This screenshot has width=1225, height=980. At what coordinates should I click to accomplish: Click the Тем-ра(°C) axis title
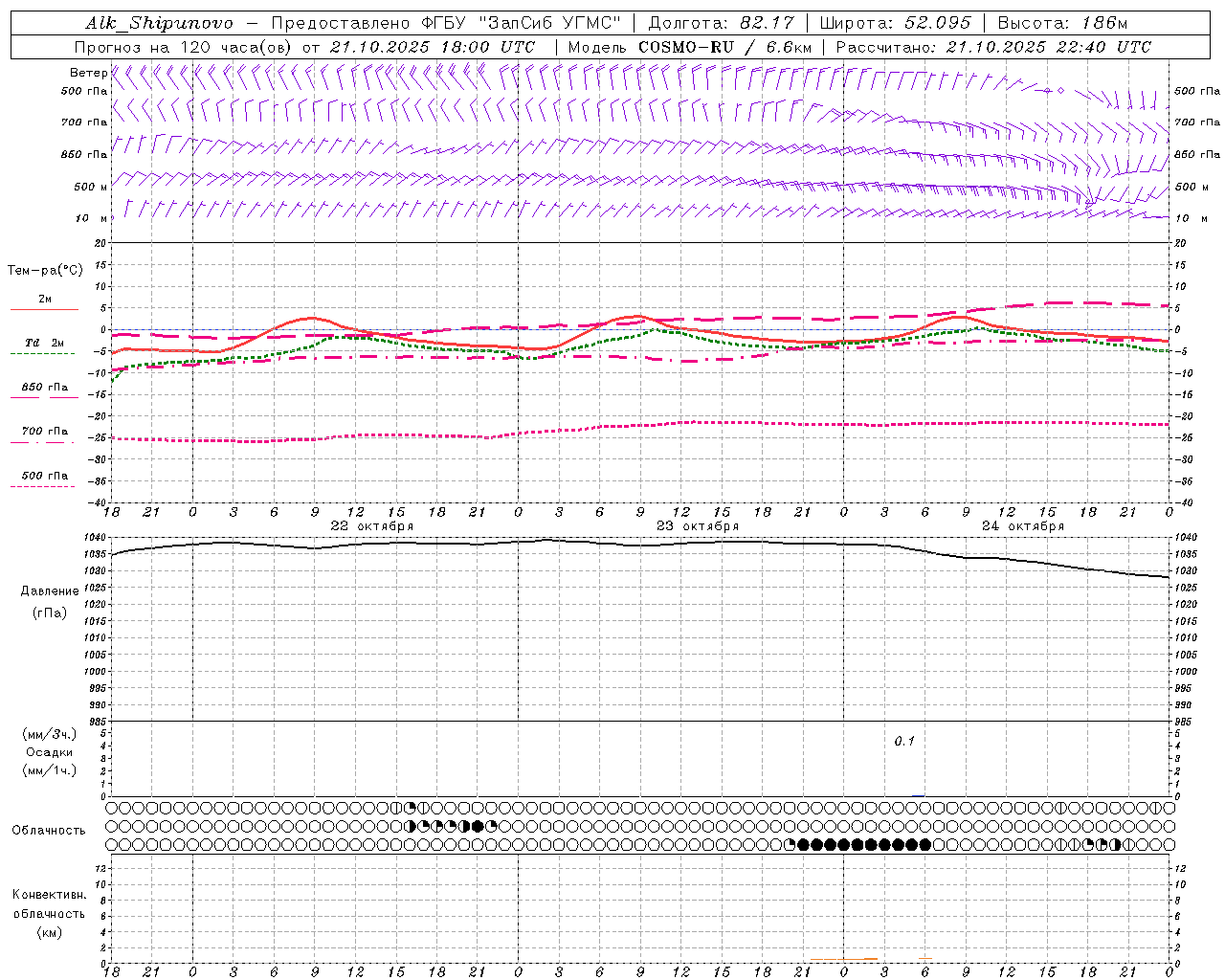click(45, 271)
